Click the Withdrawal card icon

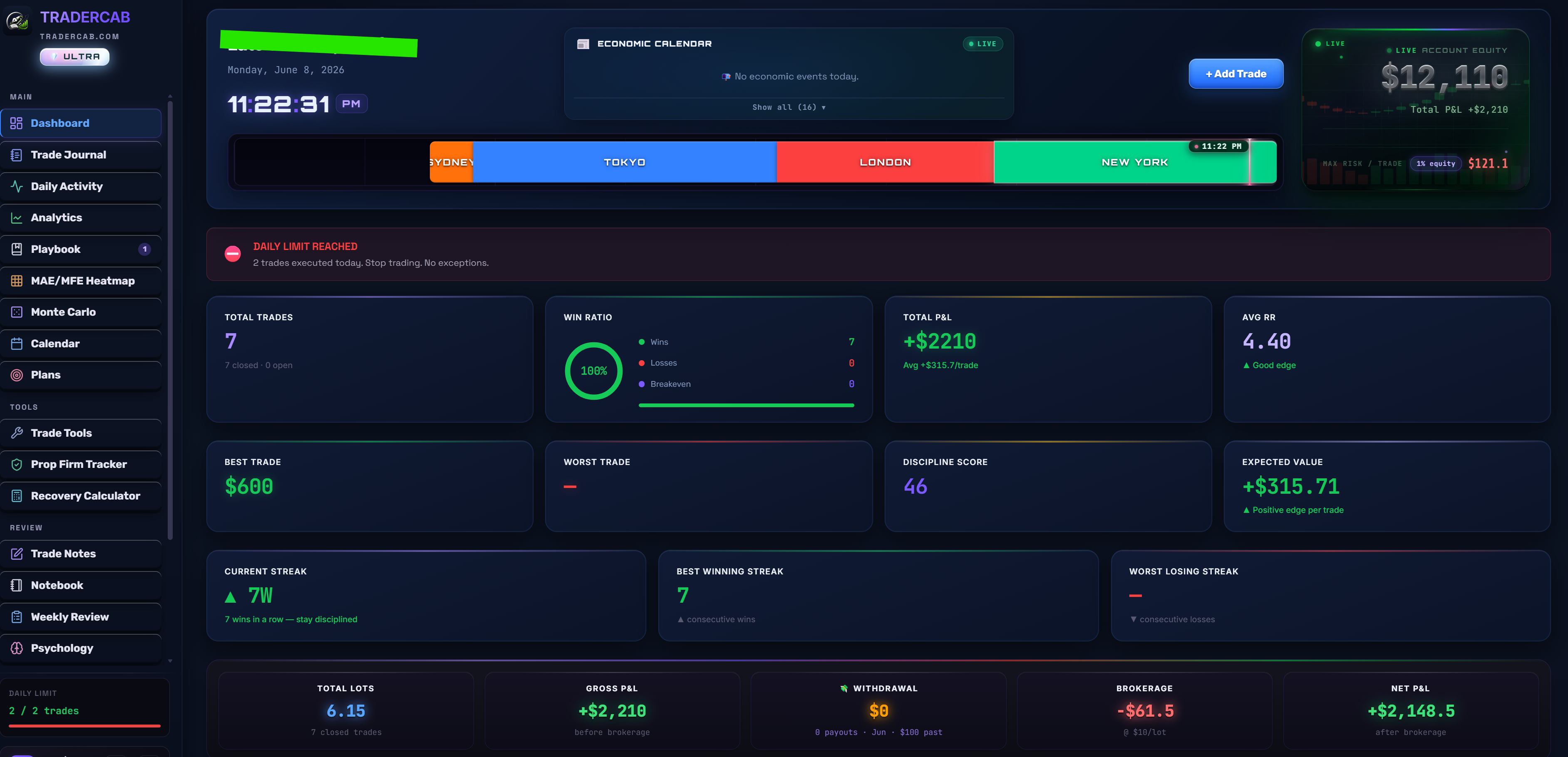click(x=844, y=688)
